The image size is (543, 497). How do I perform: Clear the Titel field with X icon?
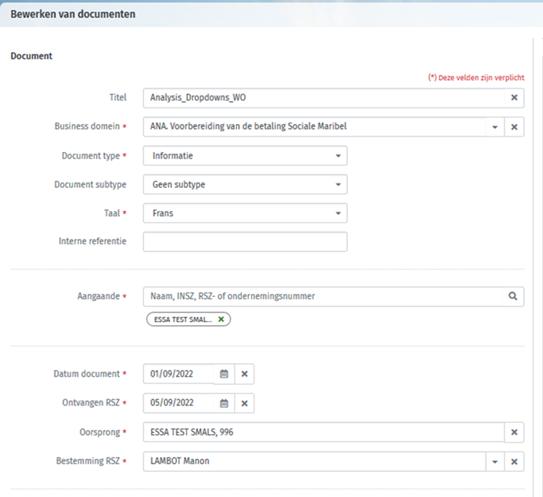coord(514,98)
